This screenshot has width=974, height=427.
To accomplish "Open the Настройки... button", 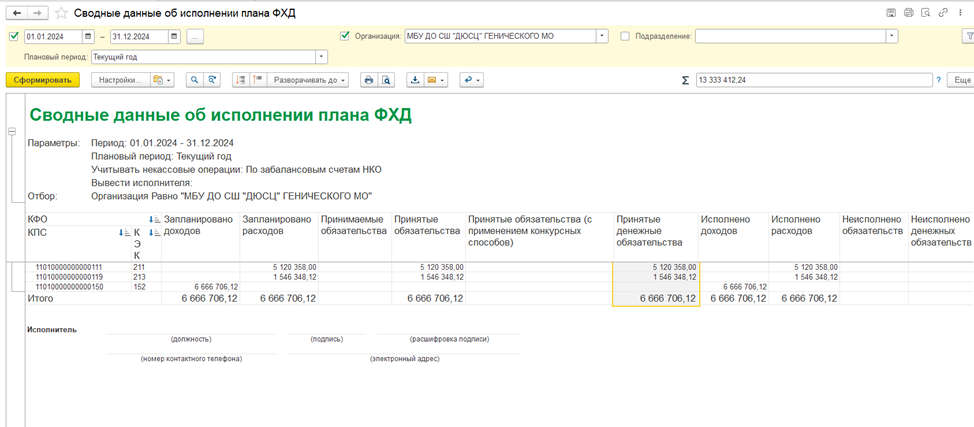I will pos(121,80).
